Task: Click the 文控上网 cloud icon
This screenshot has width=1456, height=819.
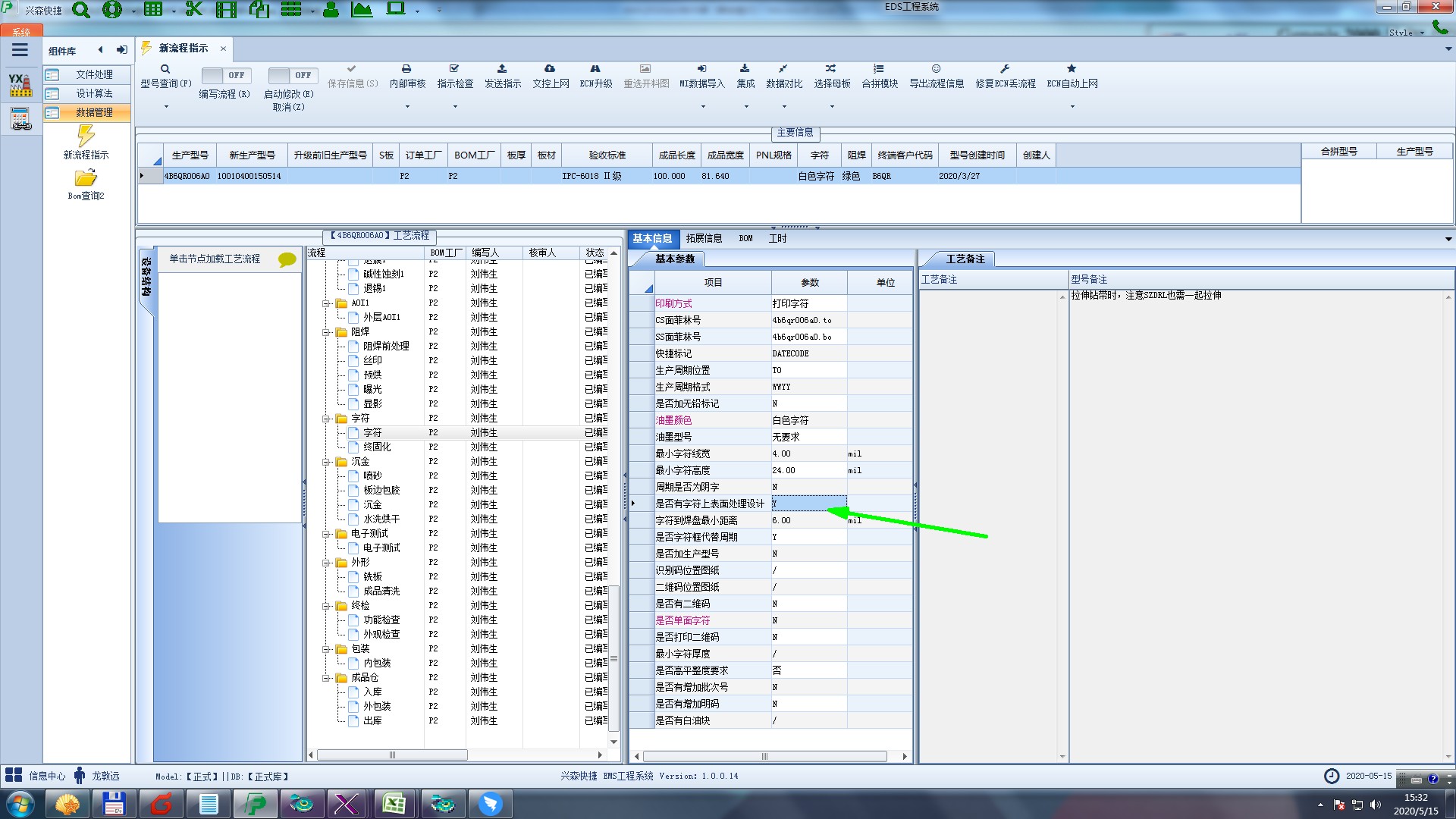Action: click(x=550, y=69)
